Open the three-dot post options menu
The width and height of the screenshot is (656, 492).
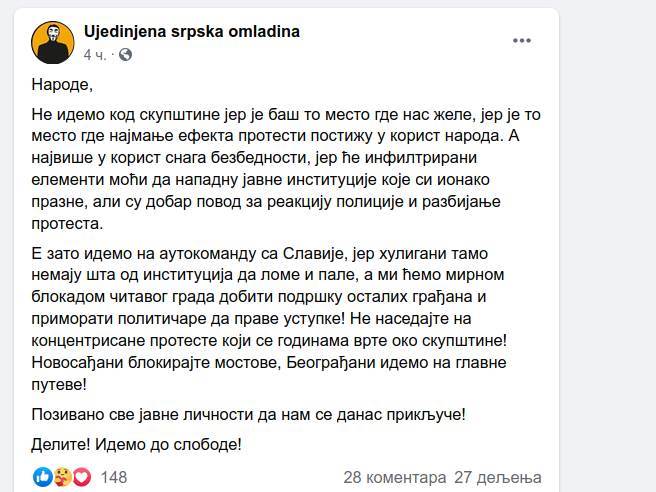click(522, 41)
